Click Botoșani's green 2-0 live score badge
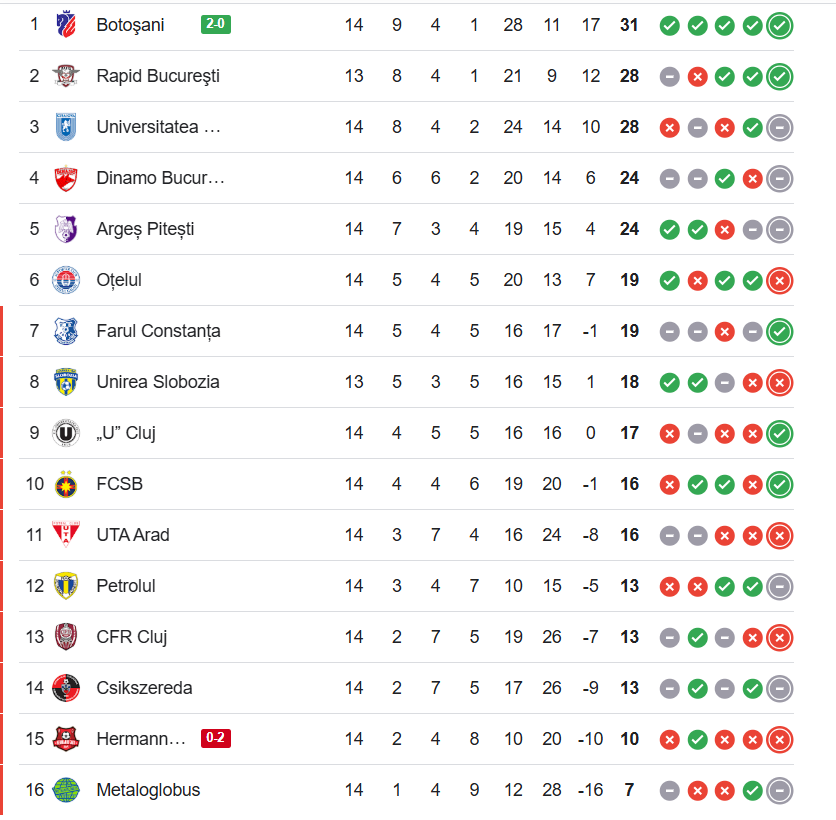This screenshot has height=820, width=836. point(216,24)
